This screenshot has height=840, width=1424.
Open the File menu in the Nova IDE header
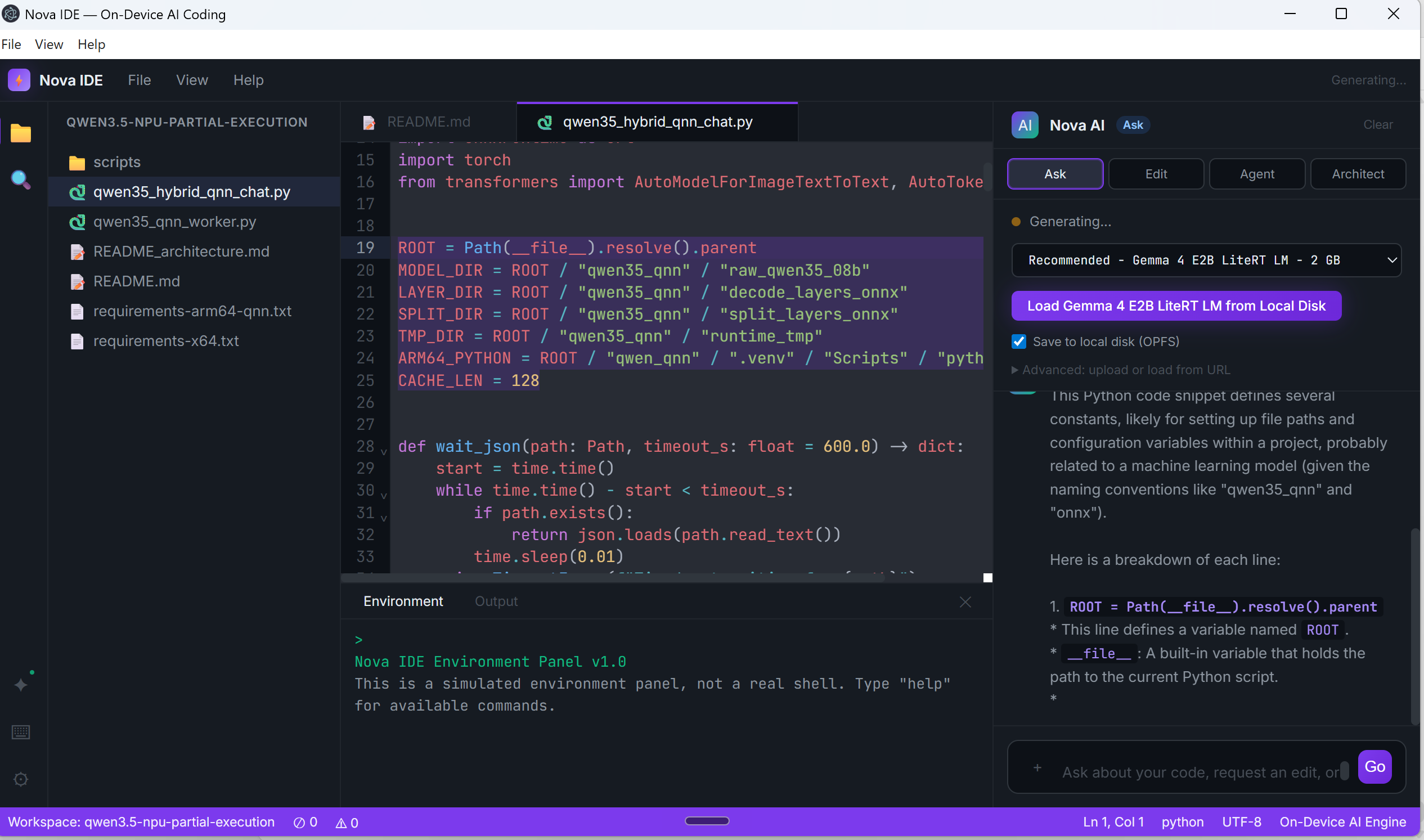(x=139, y=80)
